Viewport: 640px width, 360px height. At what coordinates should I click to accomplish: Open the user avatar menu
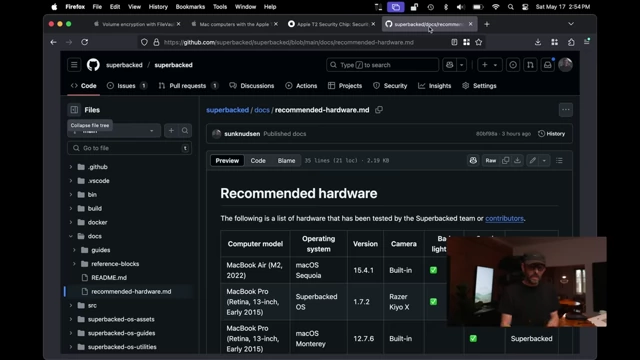click(x=565, y=65)
